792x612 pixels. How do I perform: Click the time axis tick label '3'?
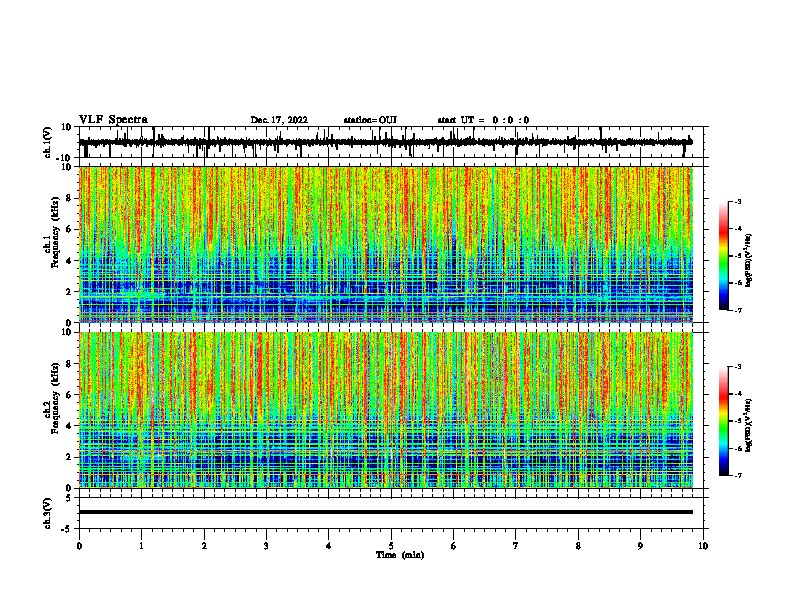coord(266,546)
